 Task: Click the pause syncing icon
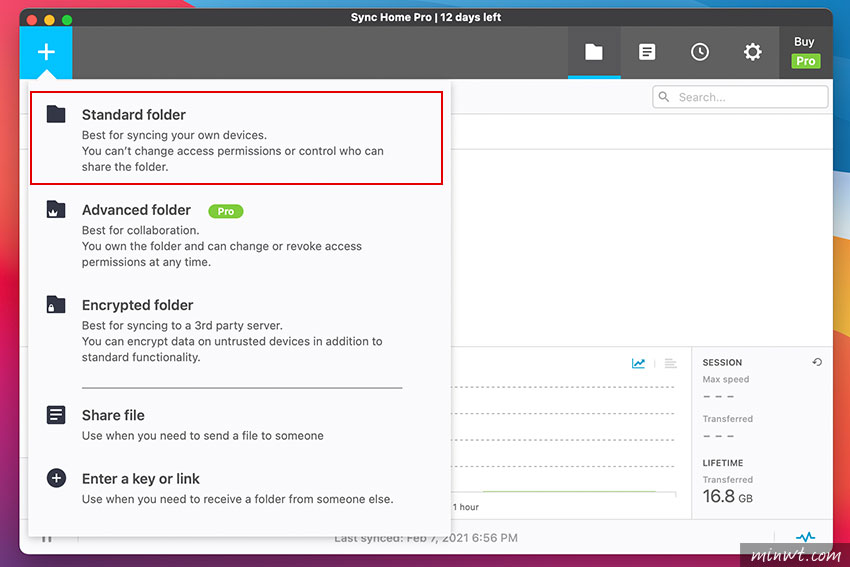47,538
